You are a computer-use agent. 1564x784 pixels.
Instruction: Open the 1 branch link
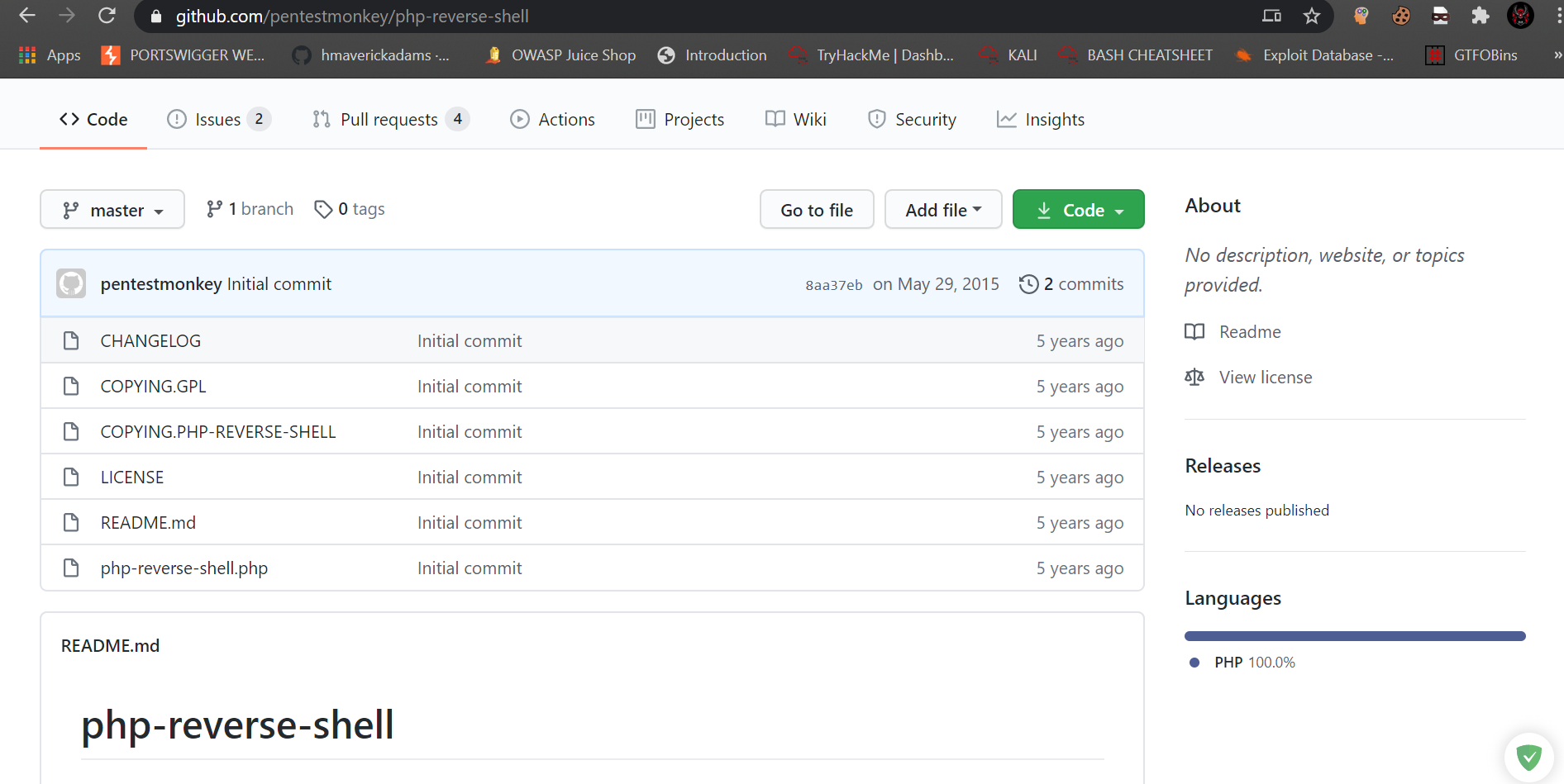tap(250, 209)
